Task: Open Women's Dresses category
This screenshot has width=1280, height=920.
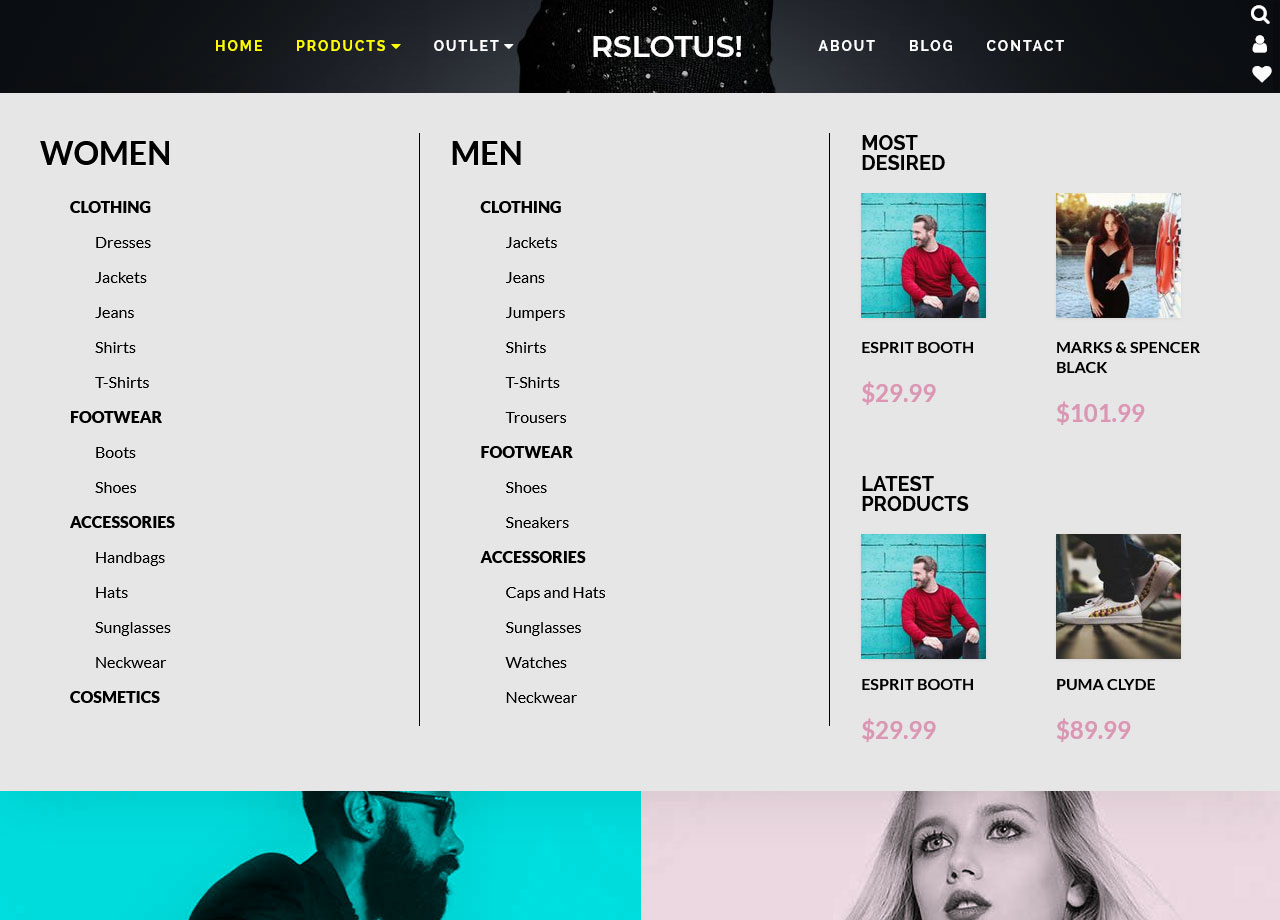Action: pos(123,242)
